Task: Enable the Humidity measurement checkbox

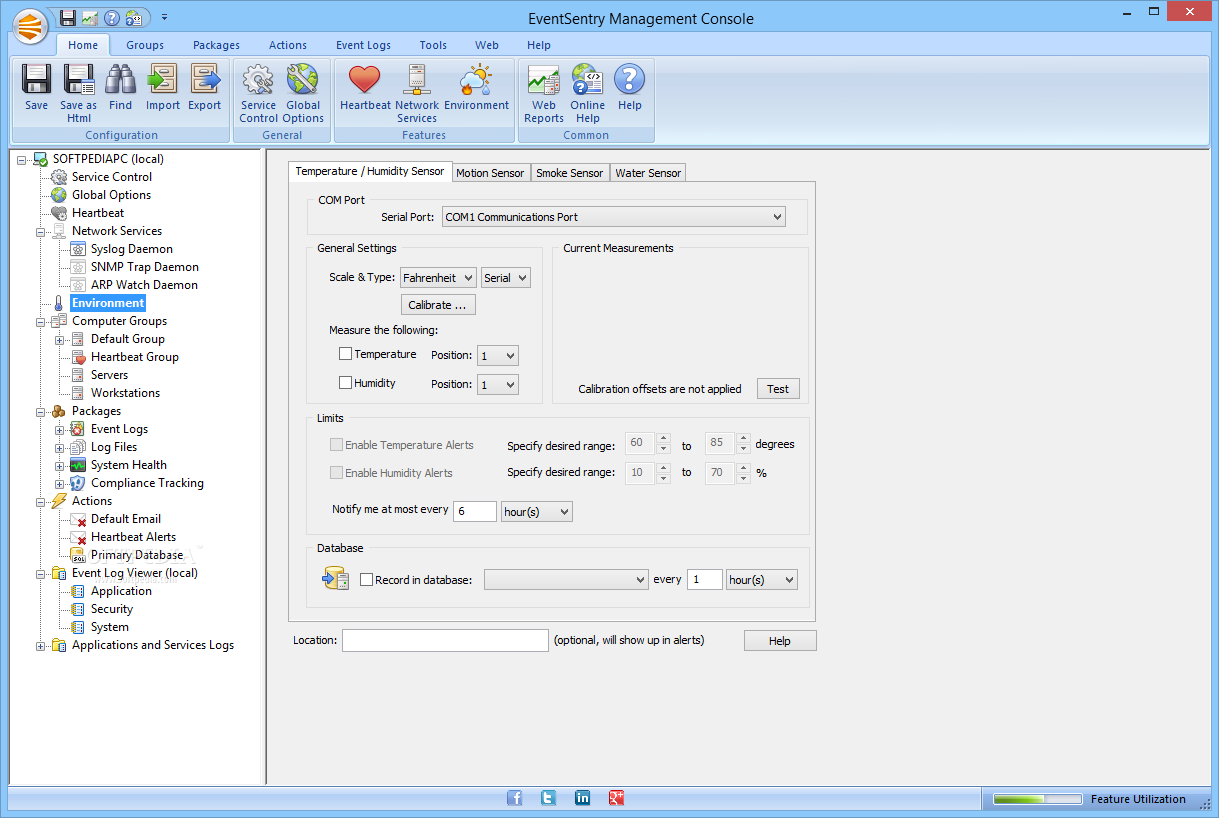Action: (346, 382)
